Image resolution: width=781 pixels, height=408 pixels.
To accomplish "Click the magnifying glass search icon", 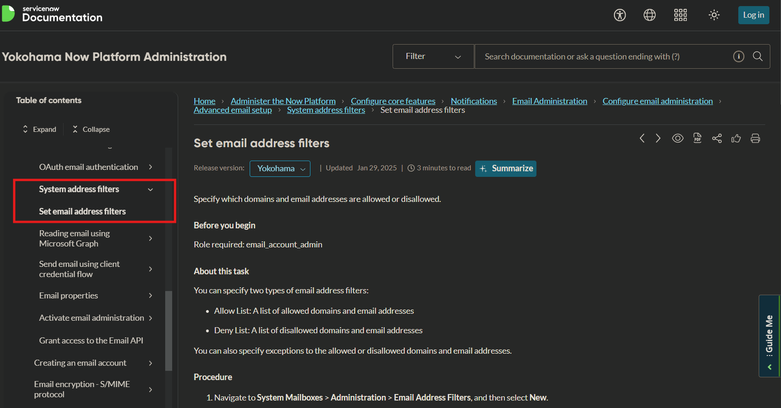I will point(758,56).
